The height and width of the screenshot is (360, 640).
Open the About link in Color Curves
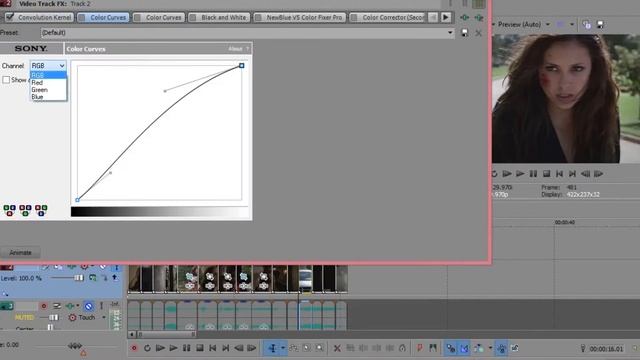click(235, 49)
